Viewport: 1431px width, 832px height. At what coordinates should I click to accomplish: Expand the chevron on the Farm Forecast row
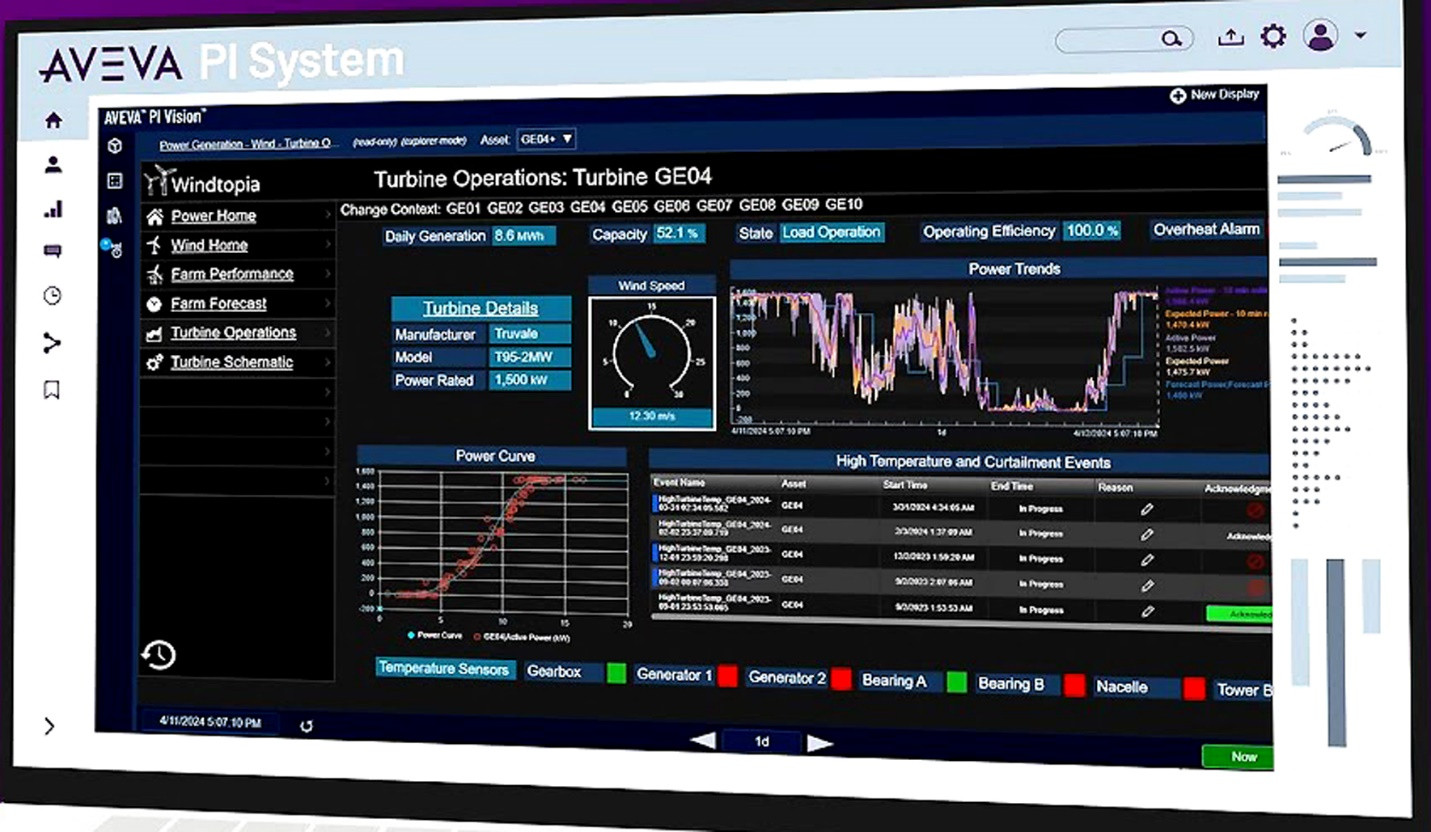[327, 303]
